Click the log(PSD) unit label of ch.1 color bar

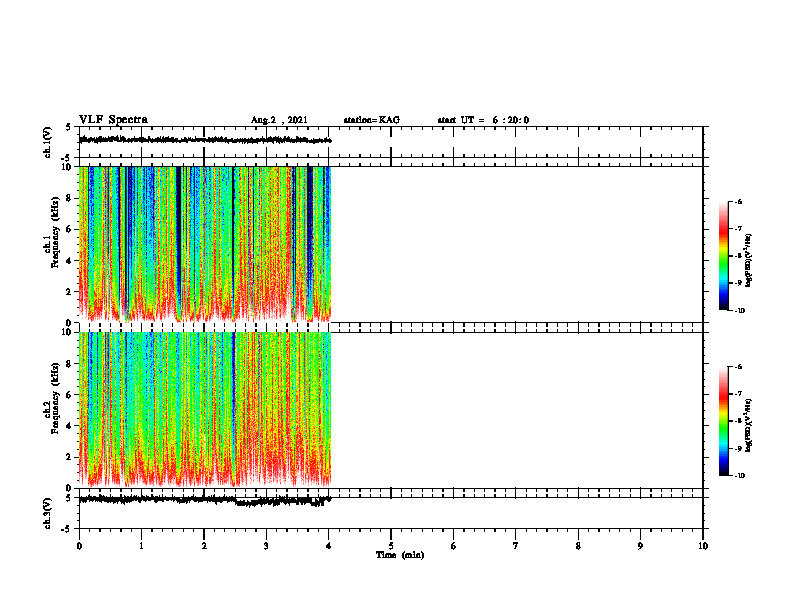[749, 260]
